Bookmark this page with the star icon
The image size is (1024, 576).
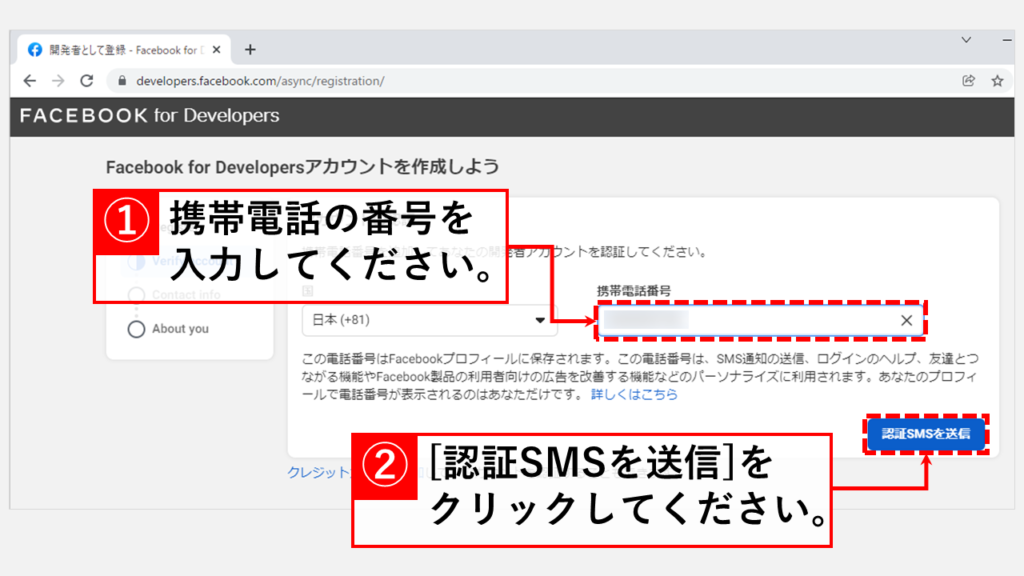click(997, 81)
